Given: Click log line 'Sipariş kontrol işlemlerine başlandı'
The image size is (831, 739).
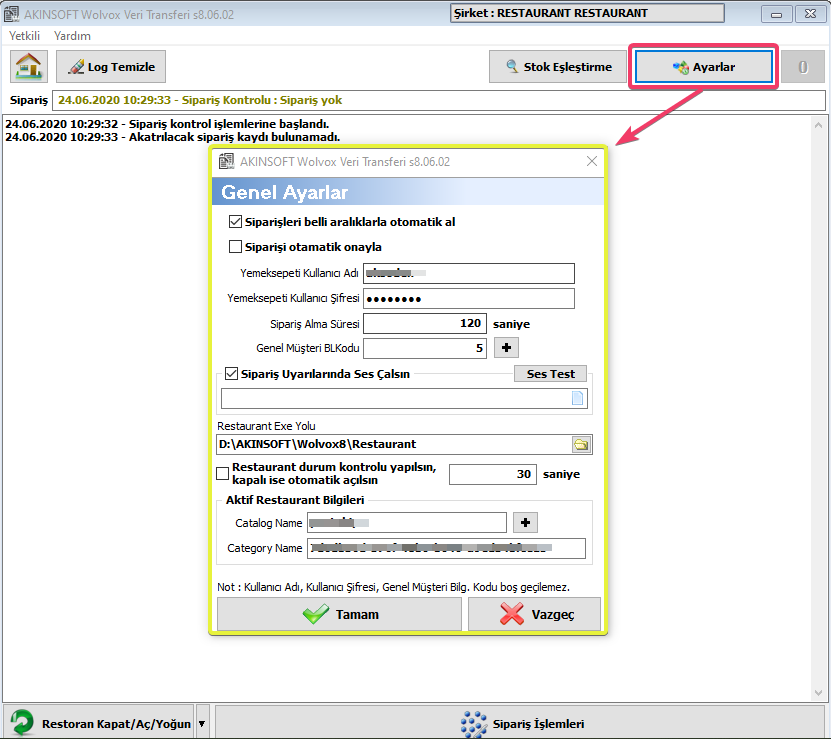Looking at the screenshot, I should tap(167, 124).
